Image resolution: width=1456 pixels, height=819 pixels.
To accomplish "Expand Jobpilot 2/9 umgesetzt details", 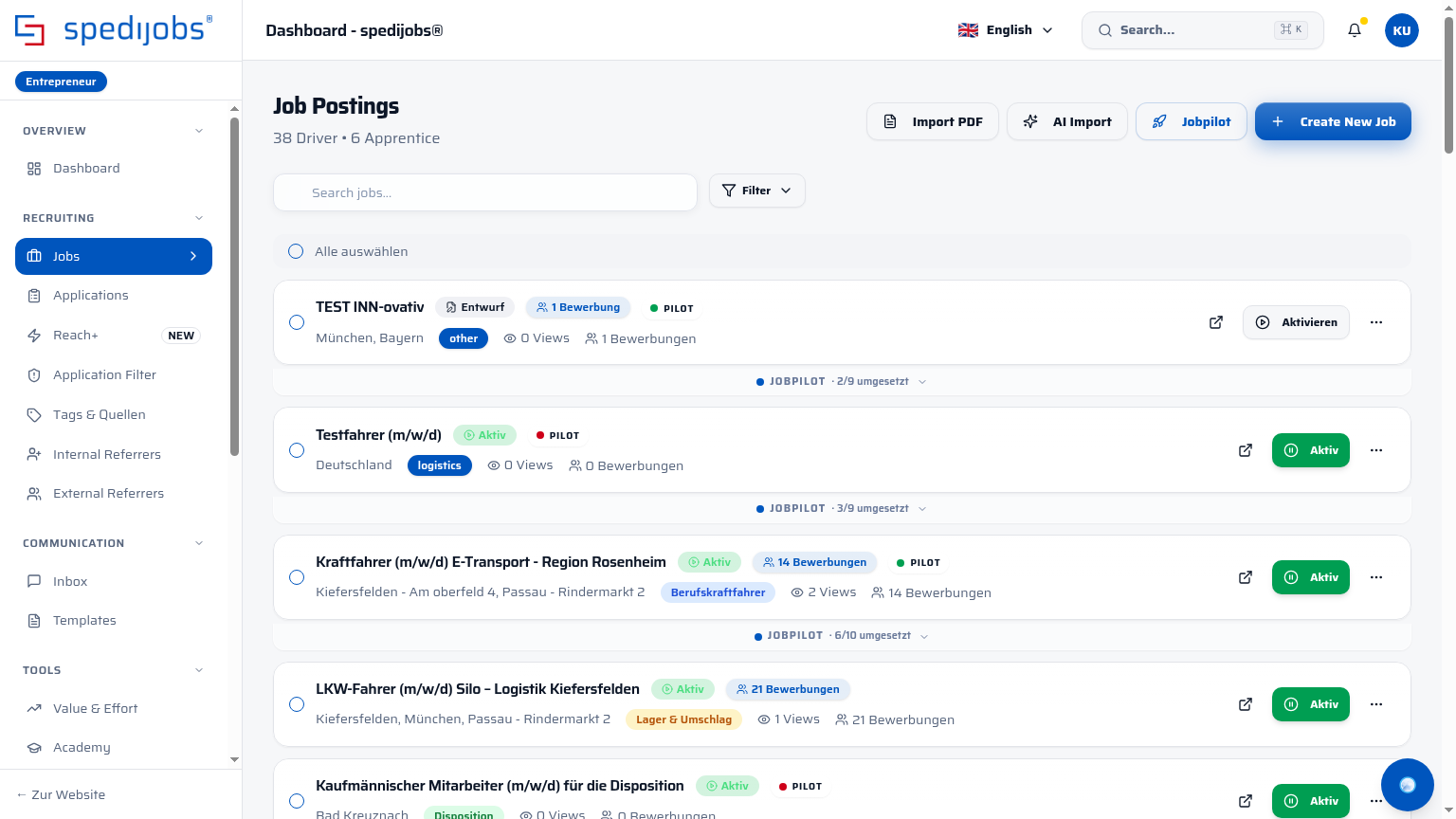I will (x=842, y=381).
